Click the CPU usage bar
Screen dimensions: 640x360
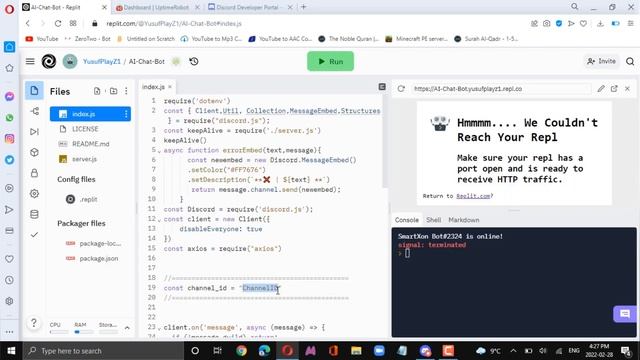pyautogui.click(x=59, y=332)
